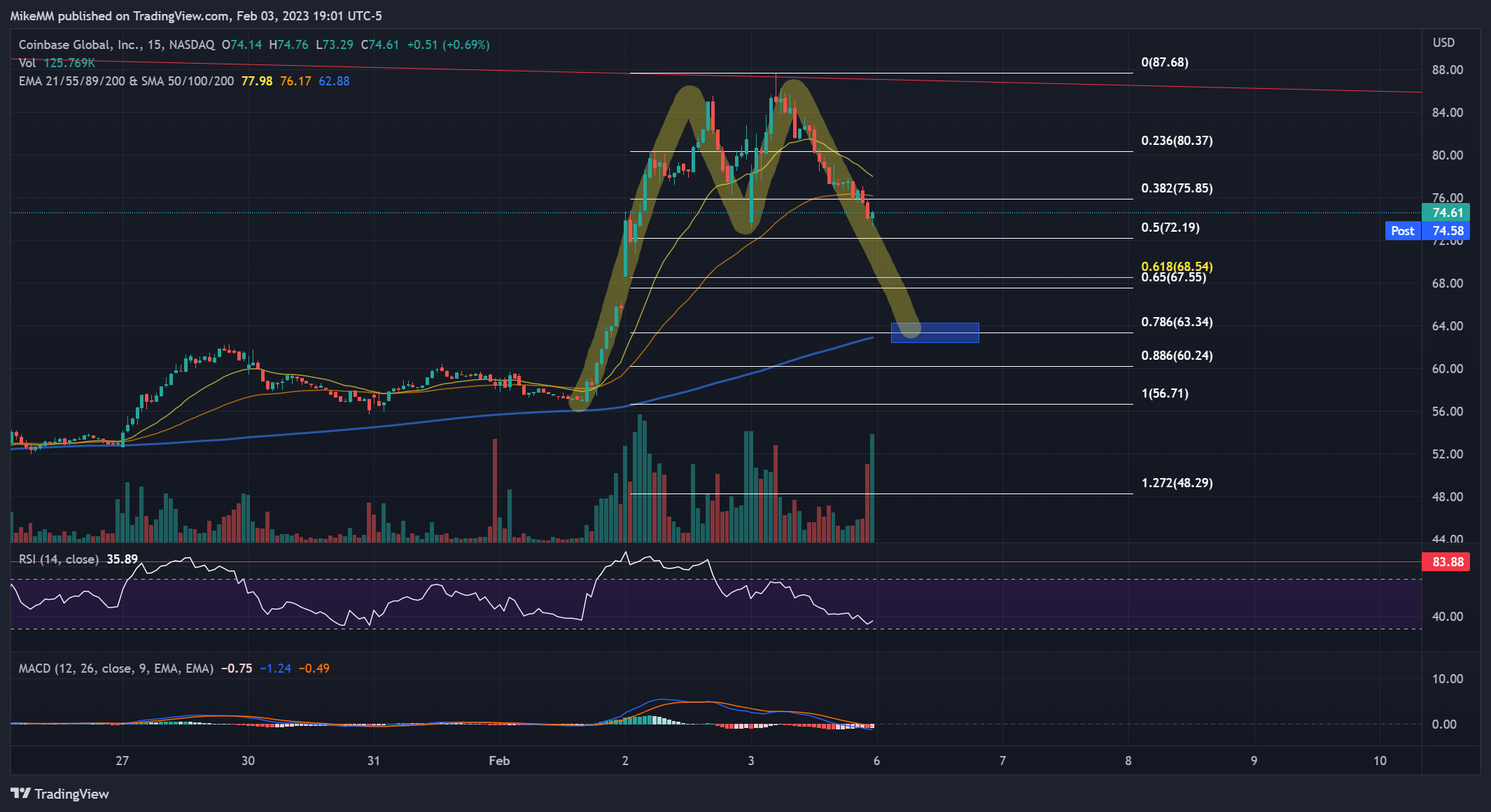Click the 74.61 current price label

click(x=1446, y=213)
